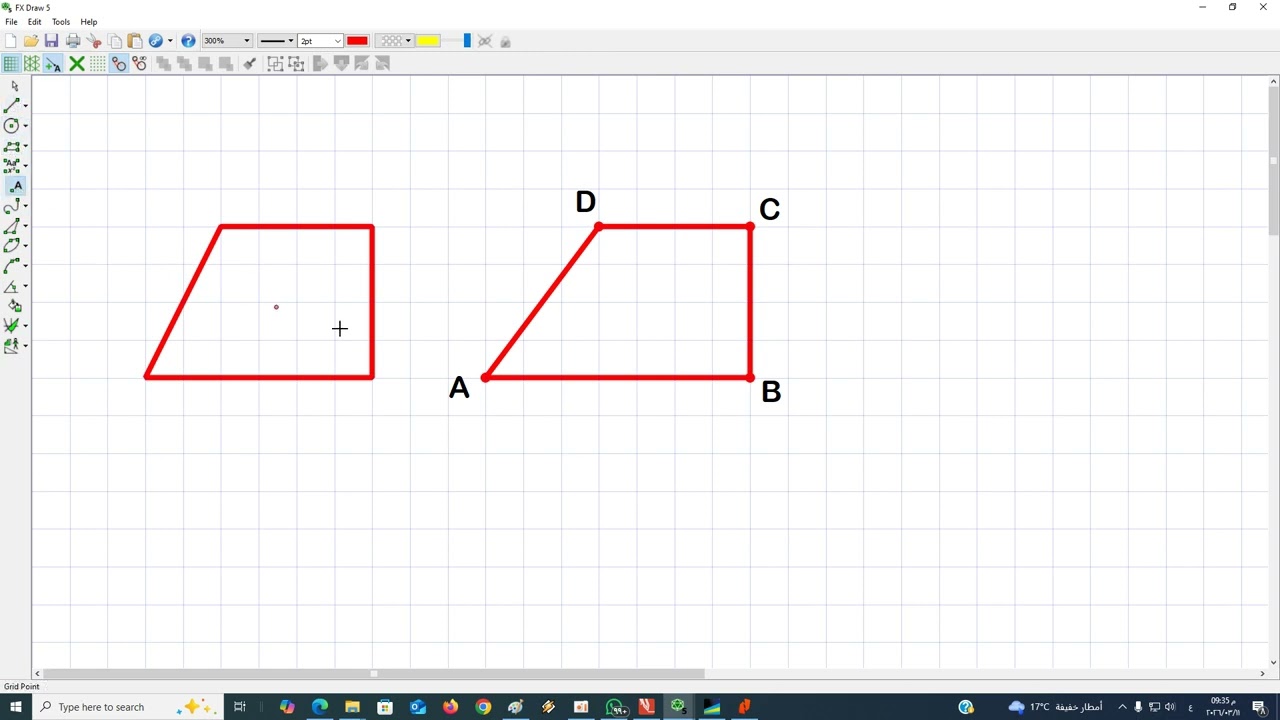Select the Line segment tool
This screenshot has height=720, width=1280.
point(12,105)
